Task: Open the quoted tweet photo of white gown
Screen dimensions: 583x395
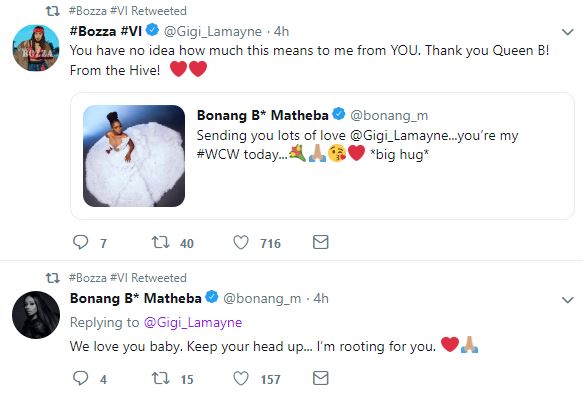Action: point(134,156)
